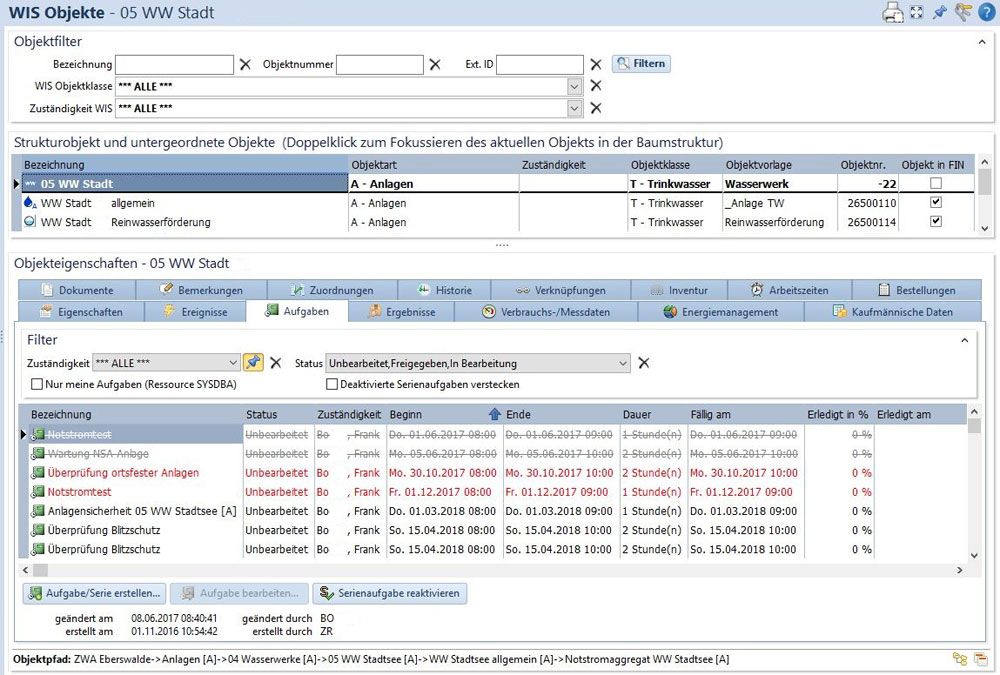Clear the Status filter with X icon
1000x675 pixels.
(644, 363)
